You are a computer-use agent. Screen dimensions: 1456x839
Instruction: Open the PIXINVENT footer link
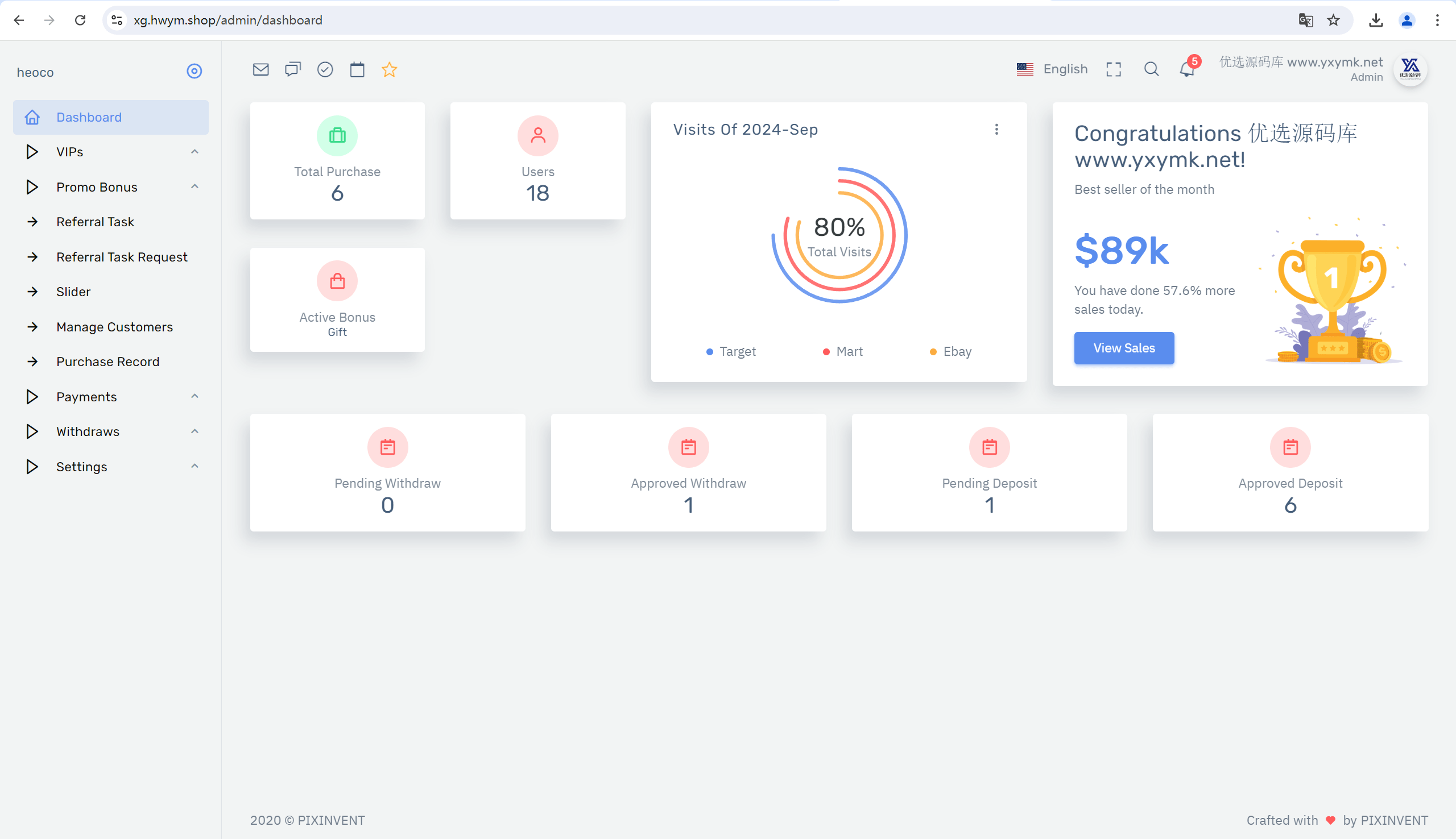click(330, 820)
